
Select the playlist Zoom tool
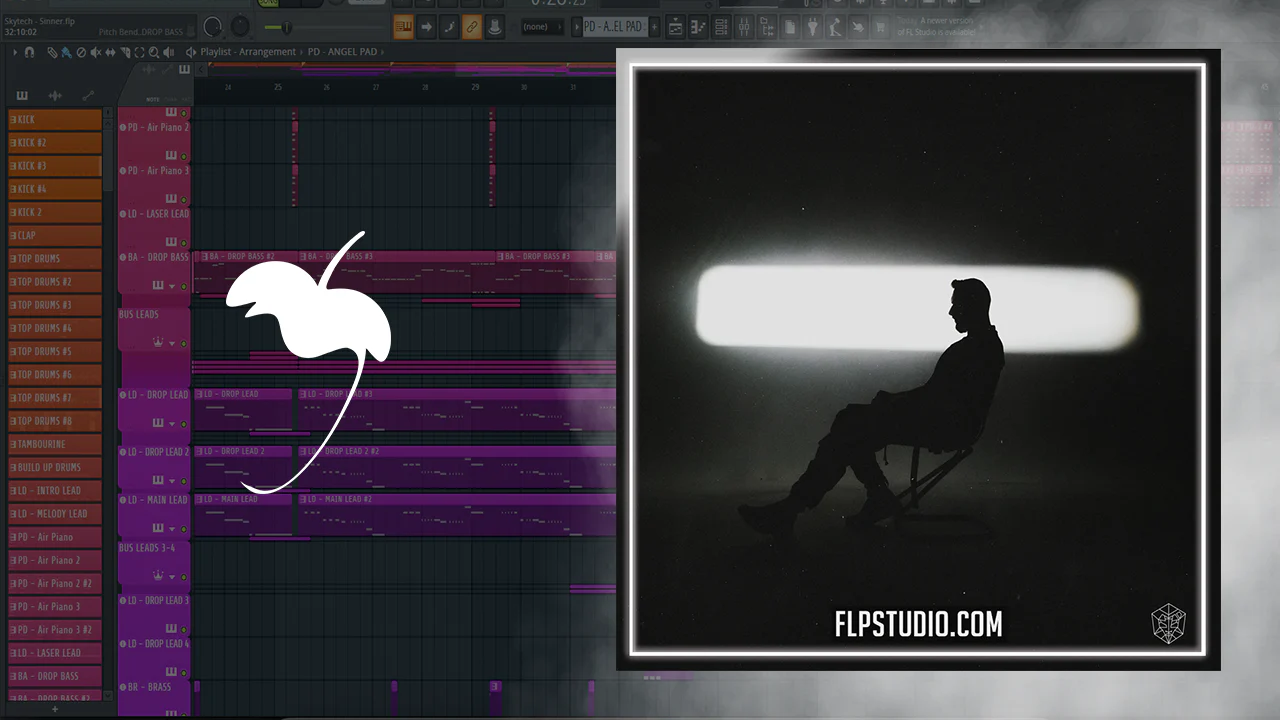pos(156,52)
